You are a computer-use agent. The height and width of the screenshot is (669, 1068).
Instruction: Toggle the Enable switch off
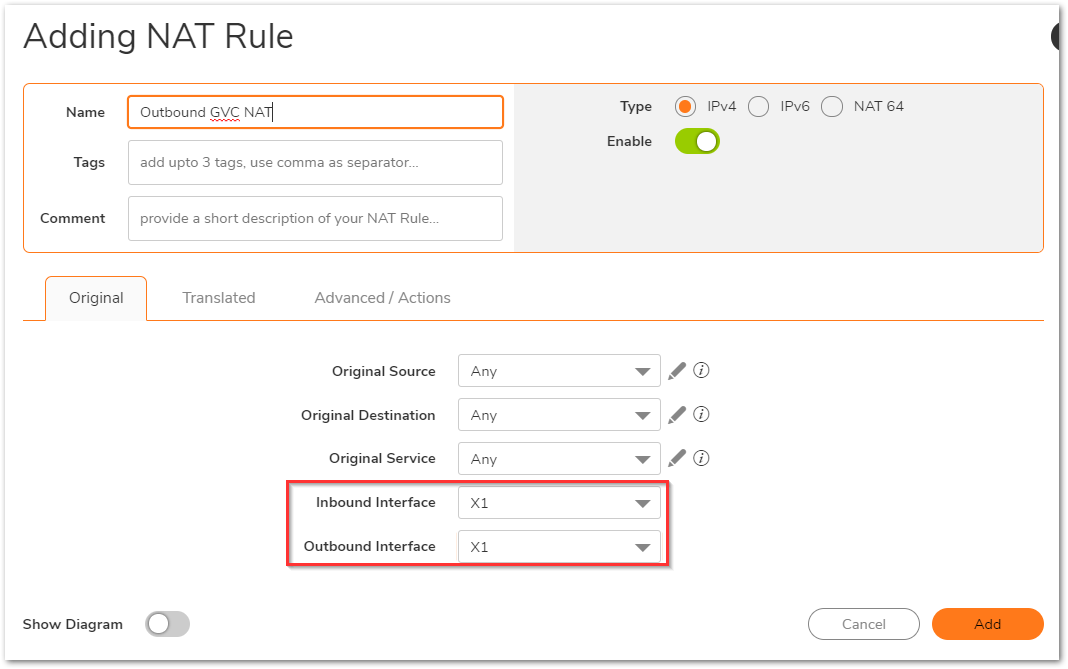pos(697,141)
